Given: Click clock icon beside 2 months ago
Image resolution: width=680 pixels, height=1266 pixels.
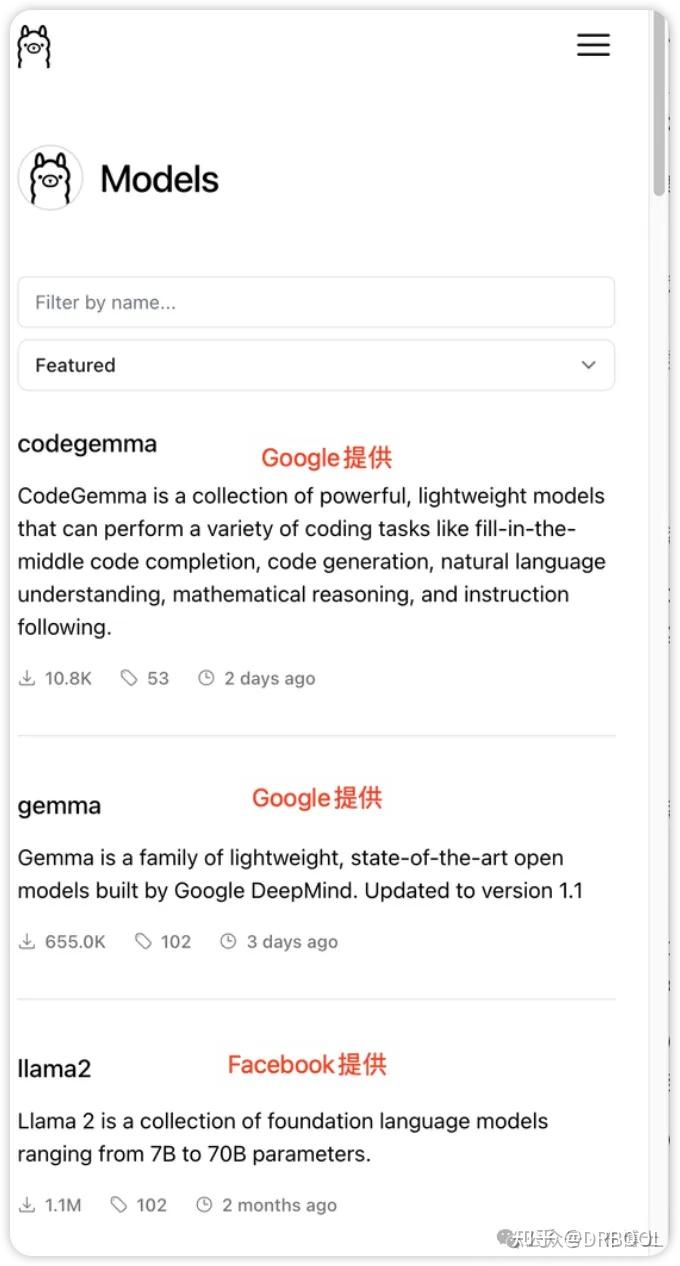Looking at the screenshot, I should 204,1205.
